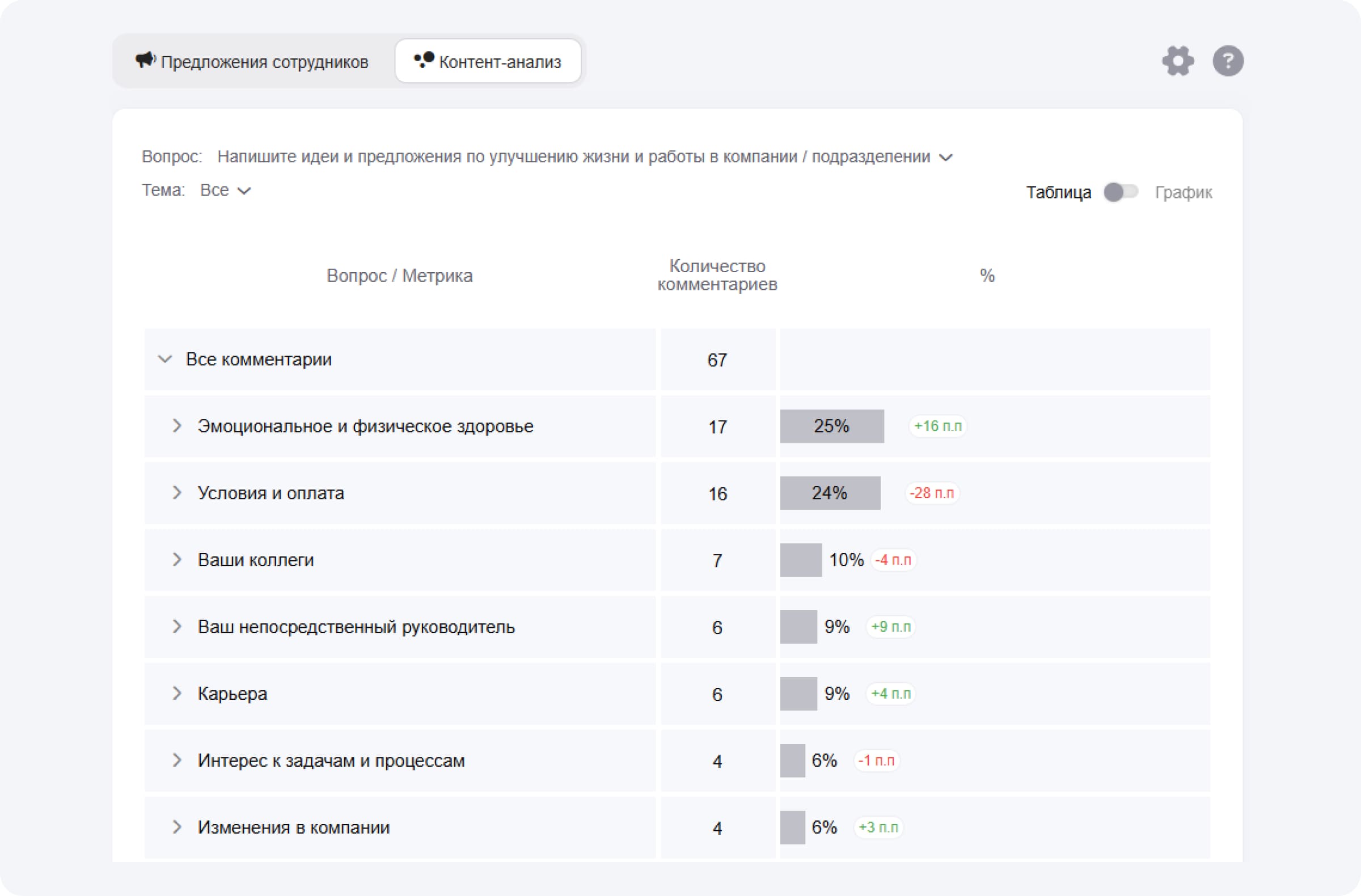Expand 'Ваш непосредственный руководитель' chevron

(177, 627)
